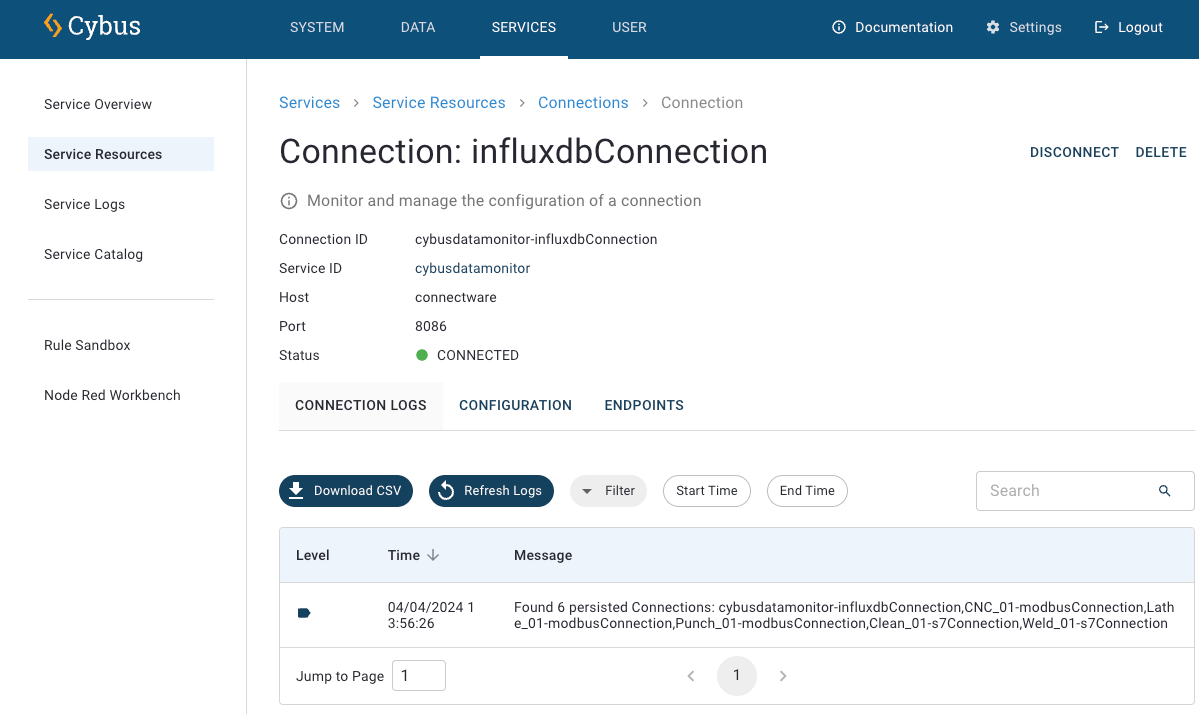The height and width of the screenshot is (714, 1199).
Task: Click the search magnifier icon
Action: click(1164, 491)
